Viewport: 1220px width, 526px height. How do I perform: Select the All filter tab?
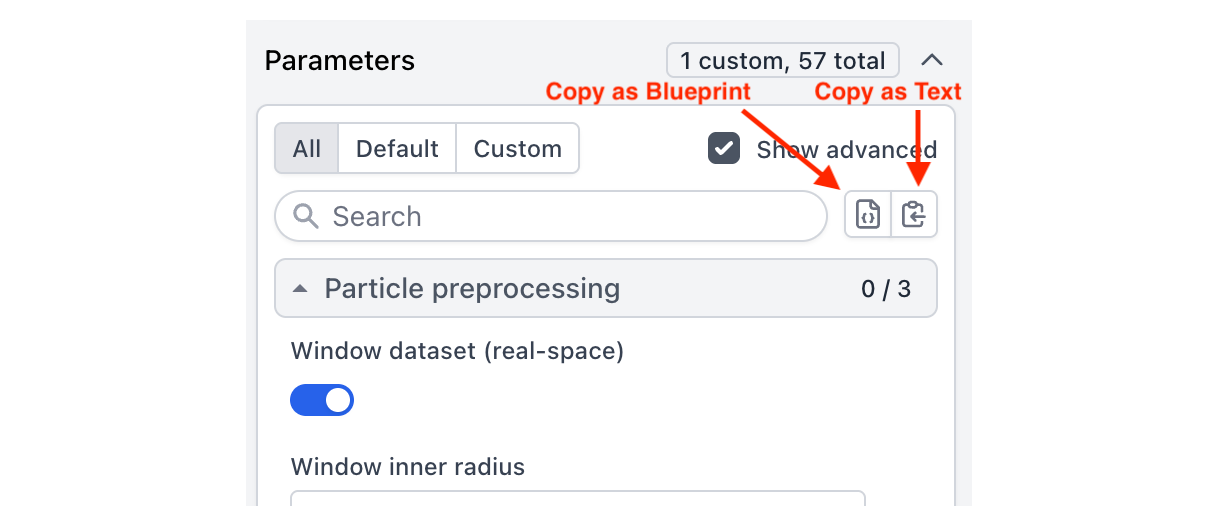[x=307, y=149]
